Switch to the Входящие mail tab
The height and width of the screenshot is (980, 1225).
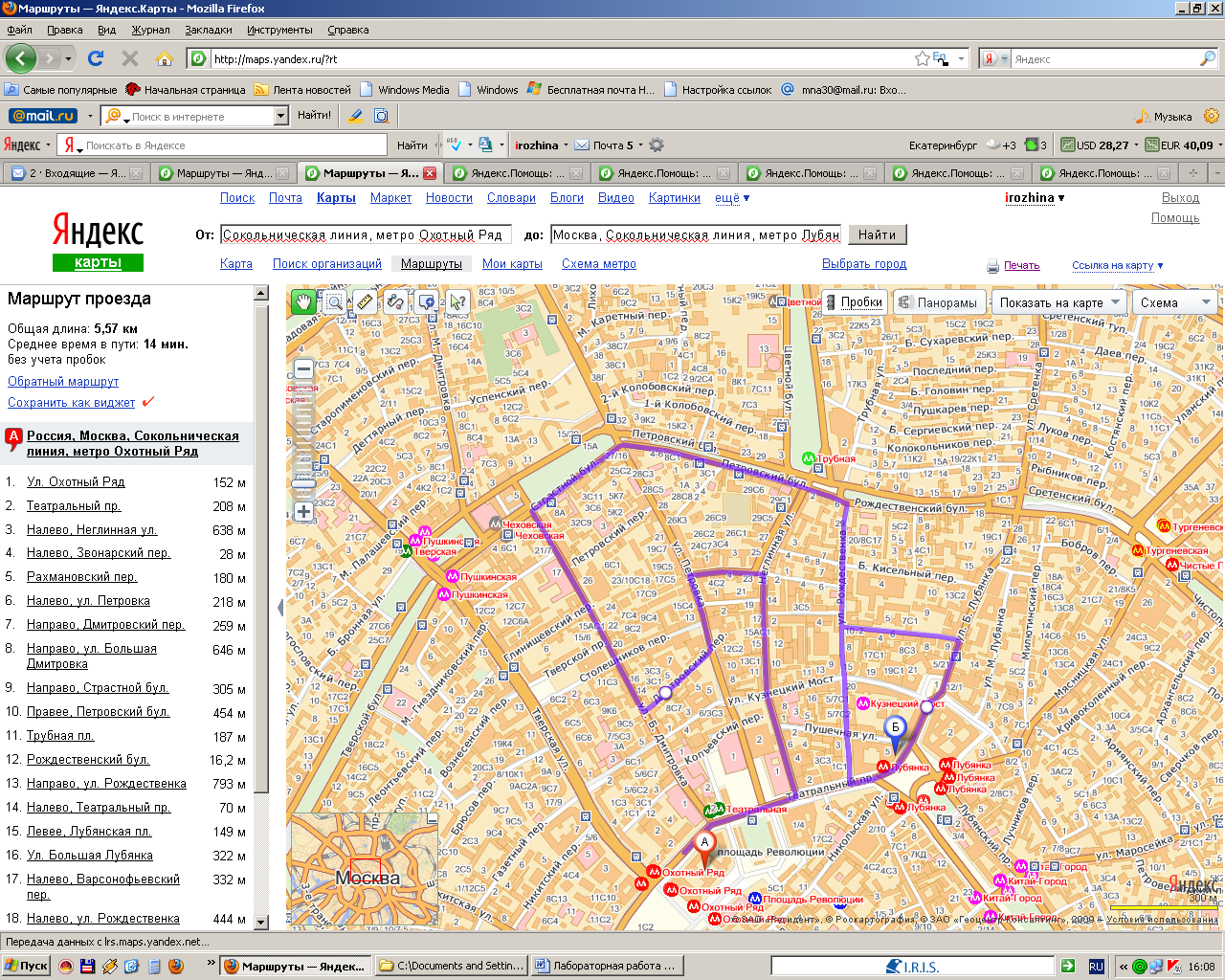pos(76,173)
